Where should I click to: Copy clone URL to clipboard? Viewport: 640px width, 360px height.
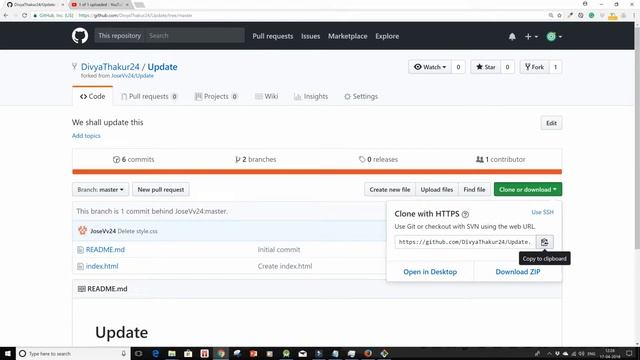[x=544, y=242]
